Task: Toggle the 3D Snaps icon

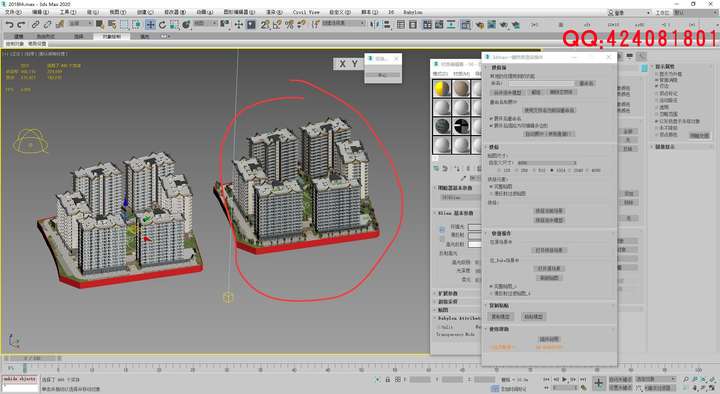Action: click(265, 24)
